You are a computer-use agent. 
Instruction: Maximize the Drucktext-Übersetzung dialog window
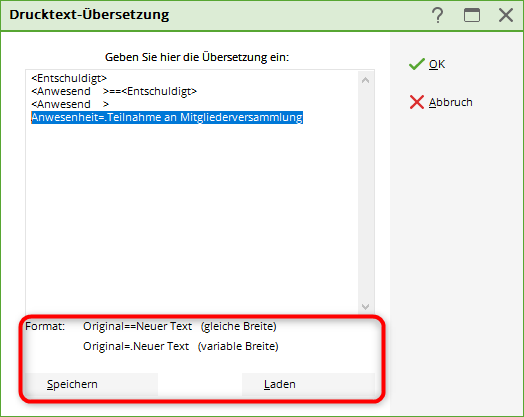(x=472, y=15)
